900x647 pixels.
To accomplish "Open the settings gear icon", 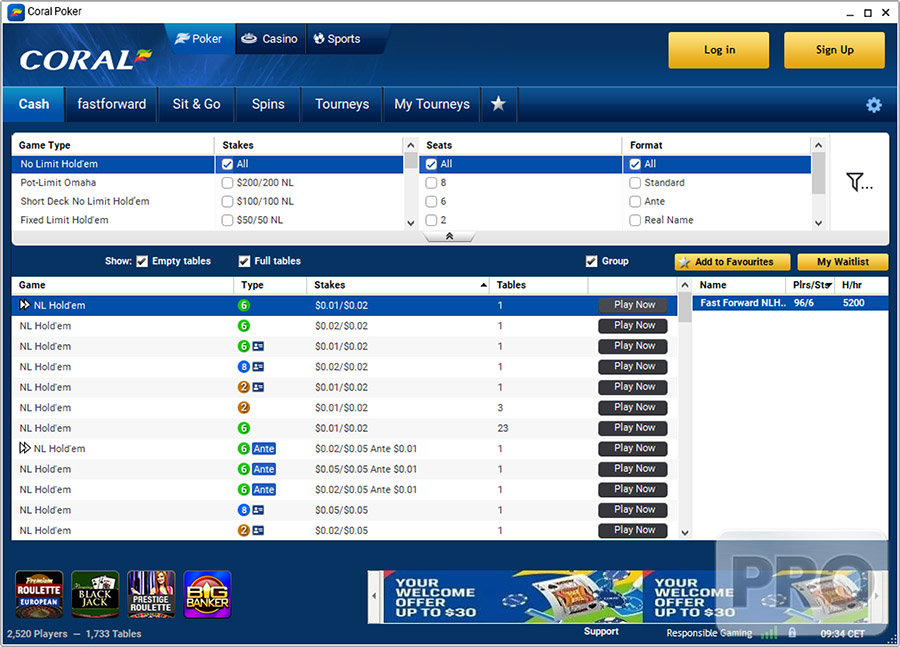I will pos(873,105).
